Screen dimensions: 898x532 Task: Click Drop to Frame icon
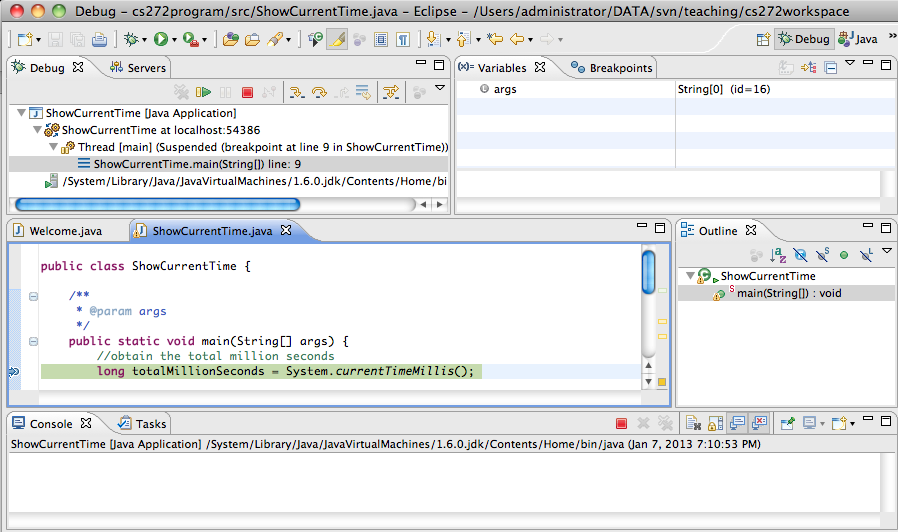pos(363,92)
